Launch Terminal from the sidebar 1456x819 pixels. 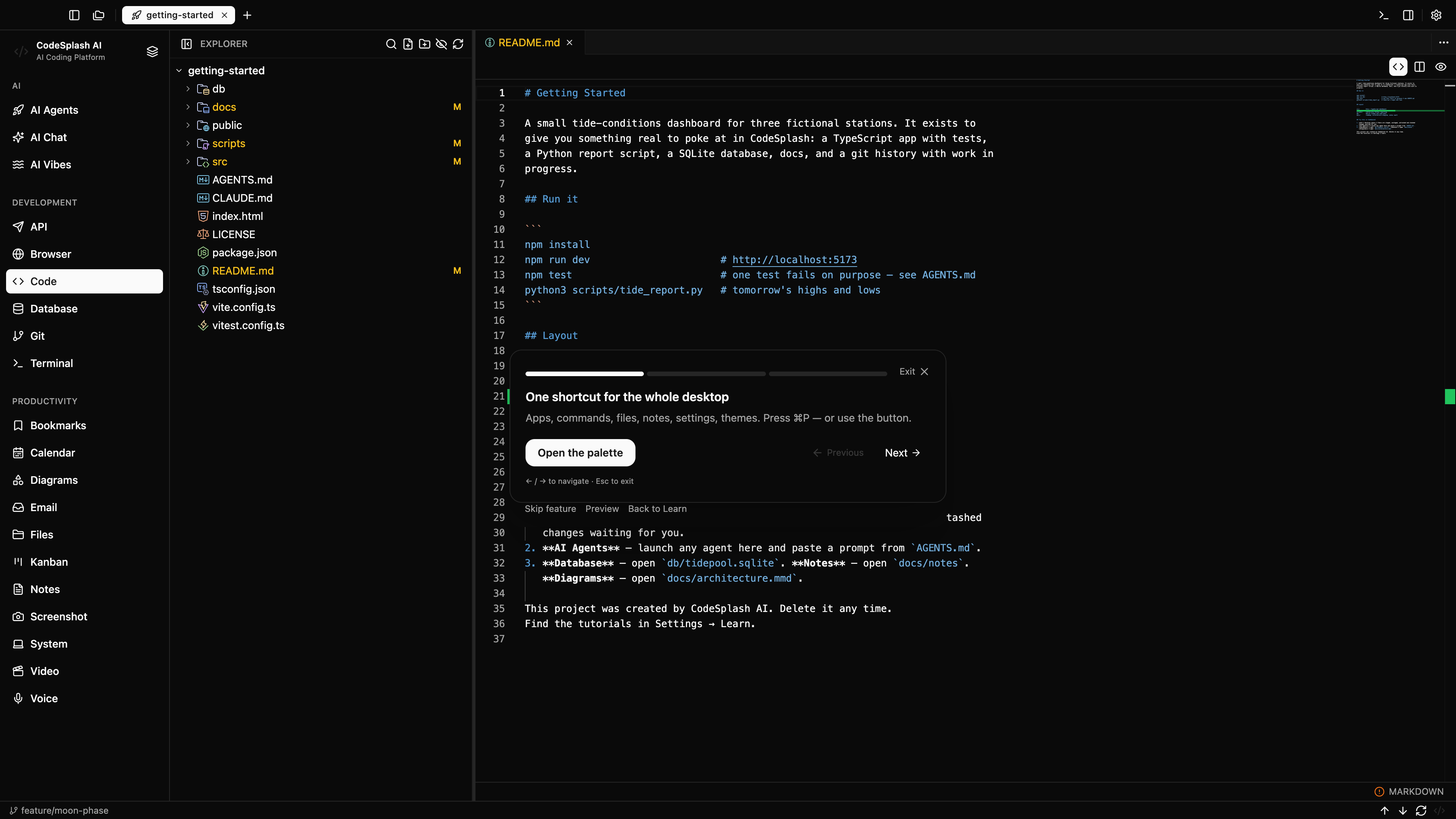click(x=84, y=363)
